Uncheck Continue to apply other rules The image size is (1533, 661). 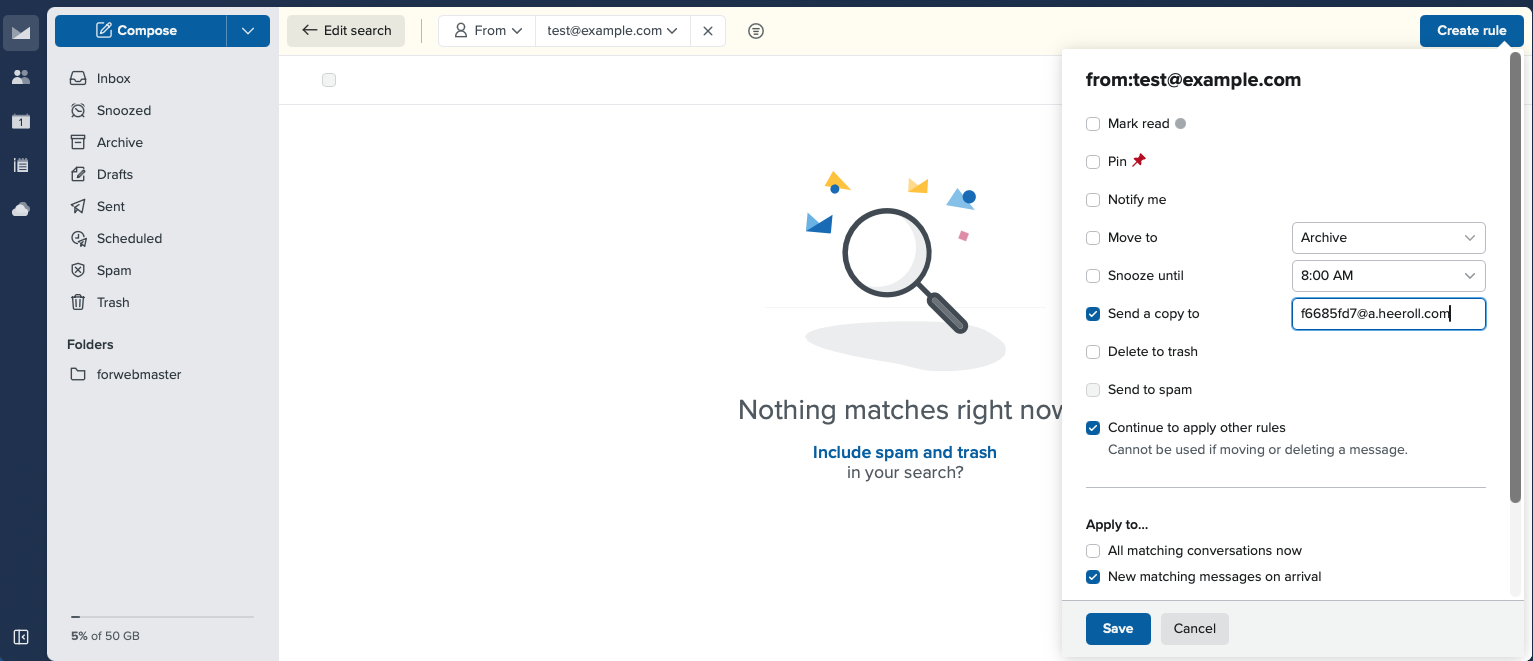pos(1093,427)
